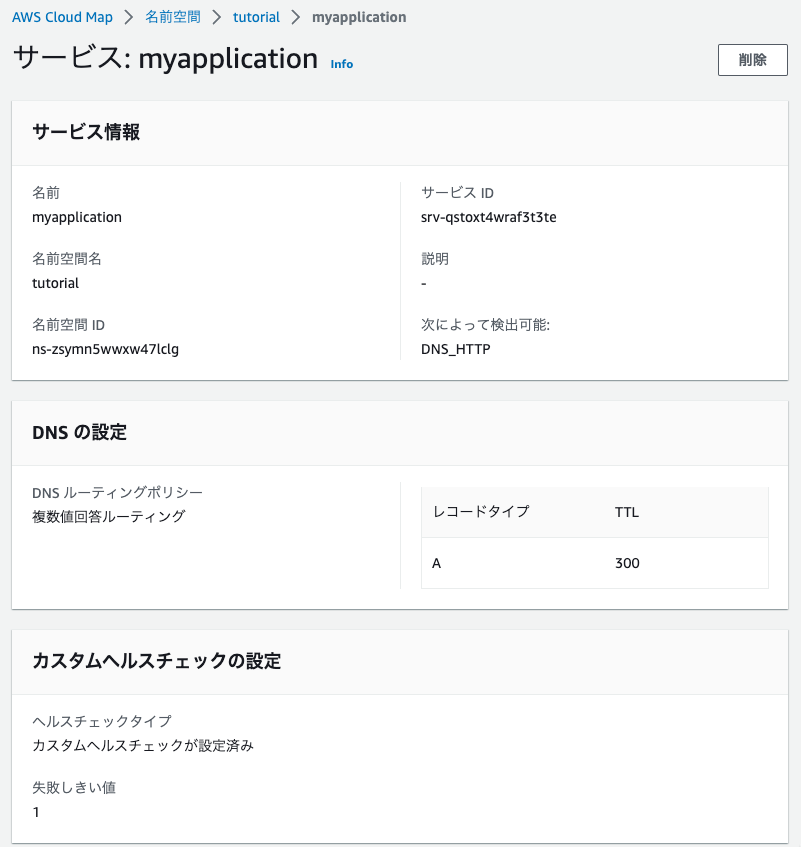
Task: Click the breadcrumb chevron after AWS Cloud Map
Action: click(129, 17)
